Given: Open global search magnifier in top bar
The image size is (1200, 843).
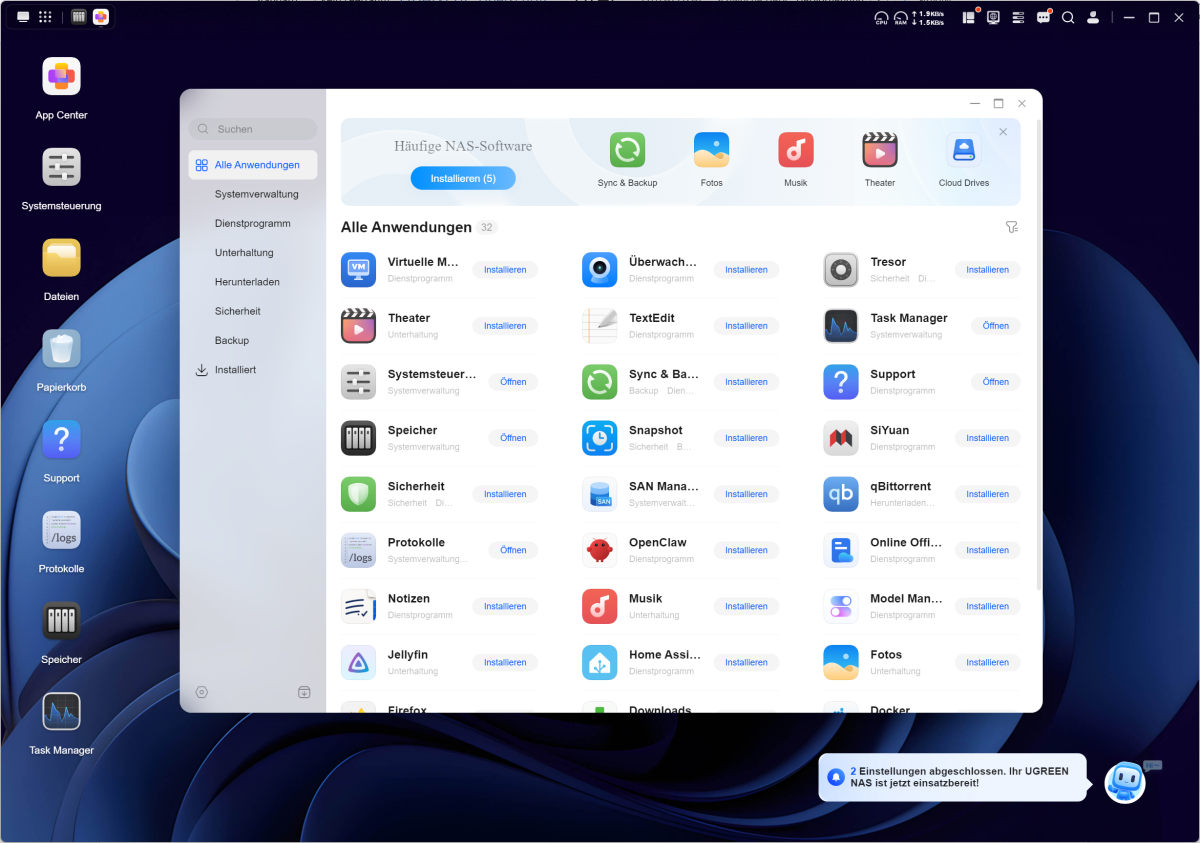Looking at the screenshot, I should coord(1068,17).
